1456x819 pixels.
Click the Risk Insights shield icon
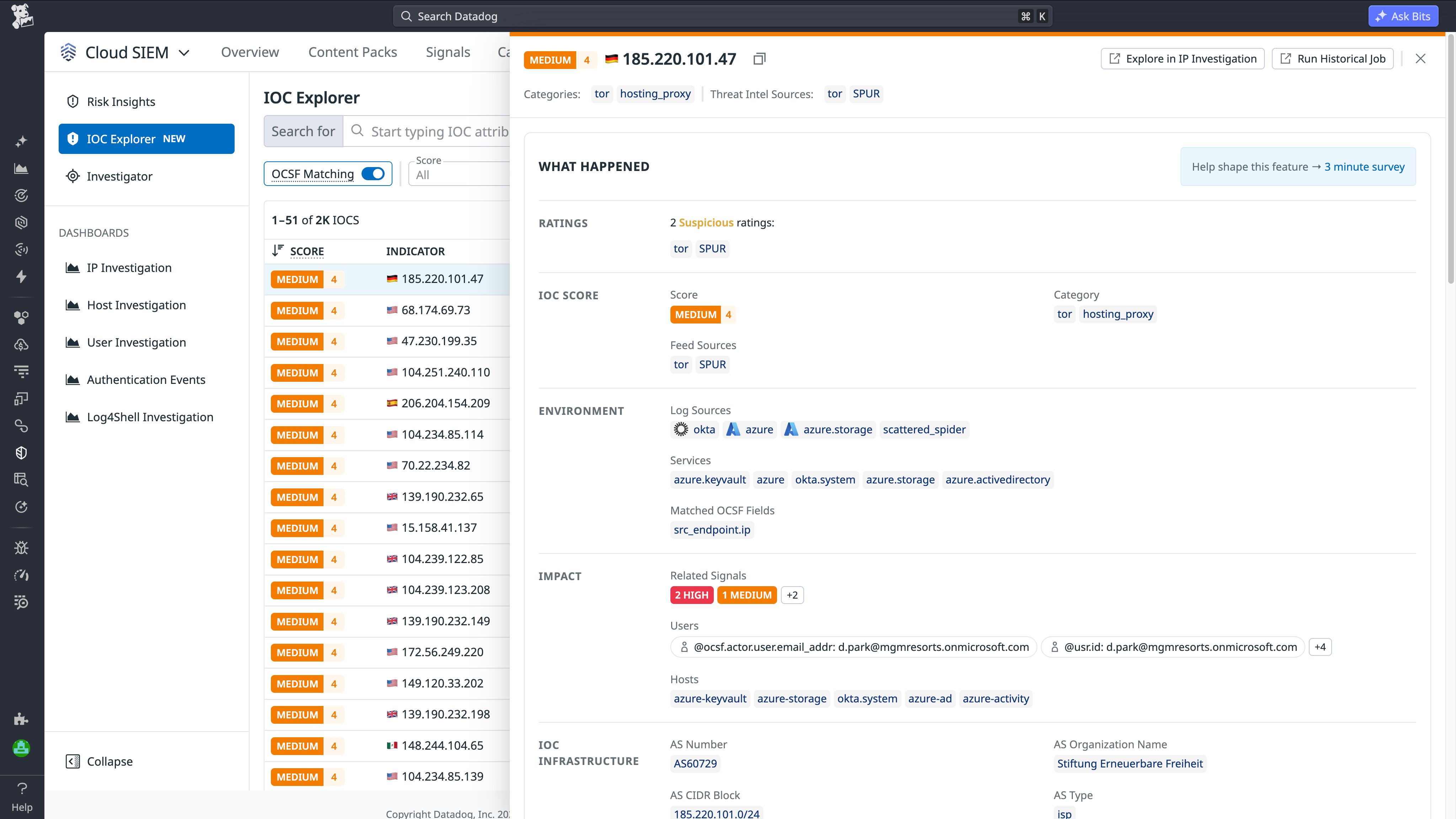[73, 102]
